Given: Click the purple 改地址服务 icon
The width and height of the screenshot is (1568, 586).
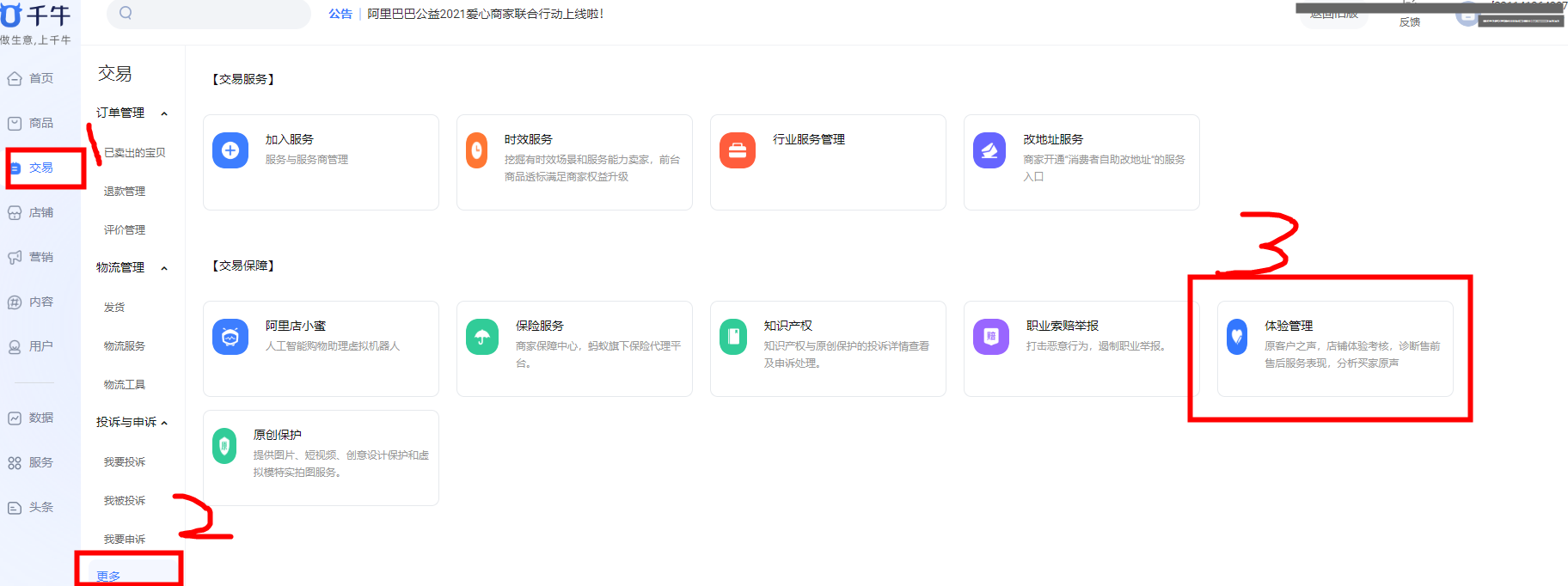Looking at the screenshot, I should click(989, 150).
